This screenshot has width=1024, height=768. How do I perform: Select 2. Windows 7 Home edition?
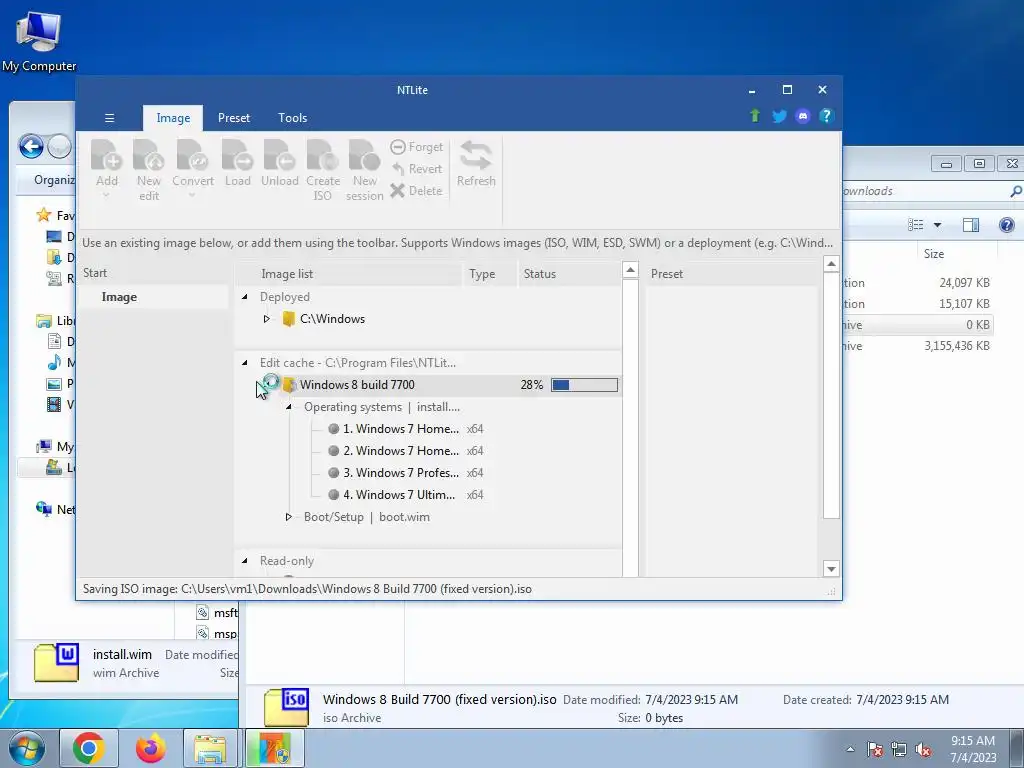coord(400,451)
